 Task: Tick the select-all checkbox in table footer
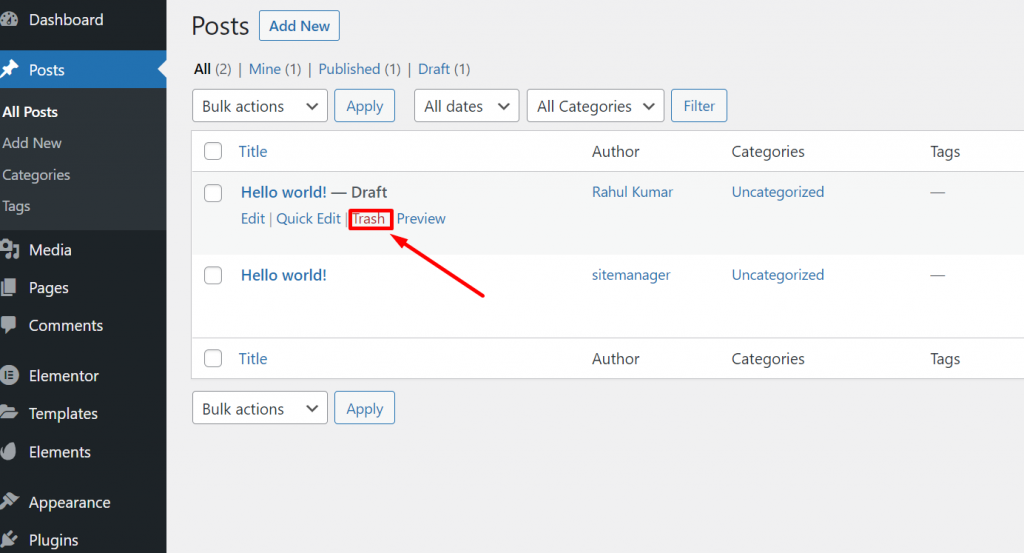(x=213, y=358)
